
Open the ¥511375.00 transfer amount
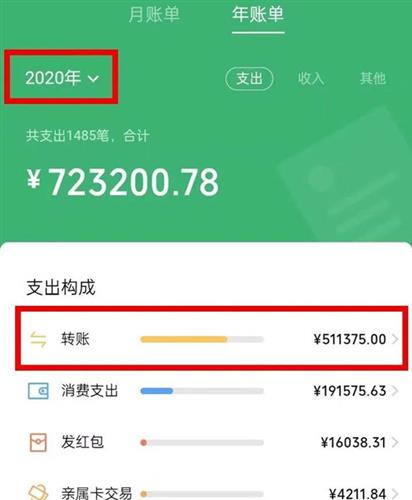coord(350,339)
